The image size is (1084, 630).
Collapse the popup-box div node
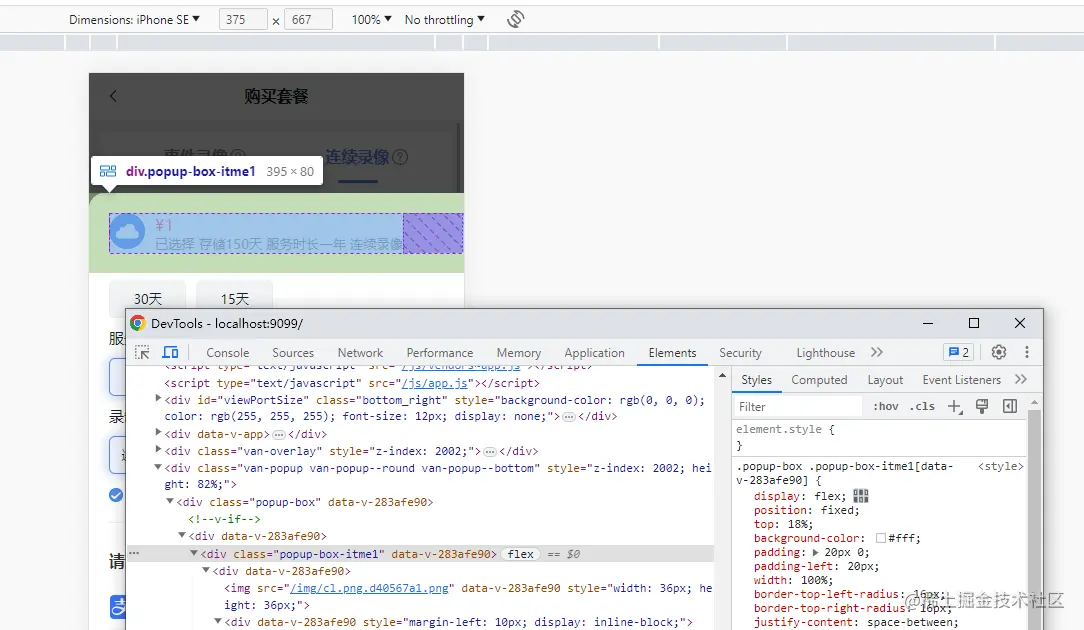pos(170,501)
